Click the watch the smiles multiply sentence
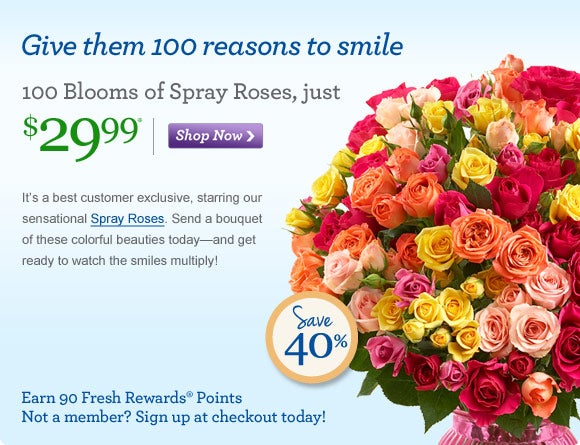This screenshot has width=580, height=445. click(120, 261)
